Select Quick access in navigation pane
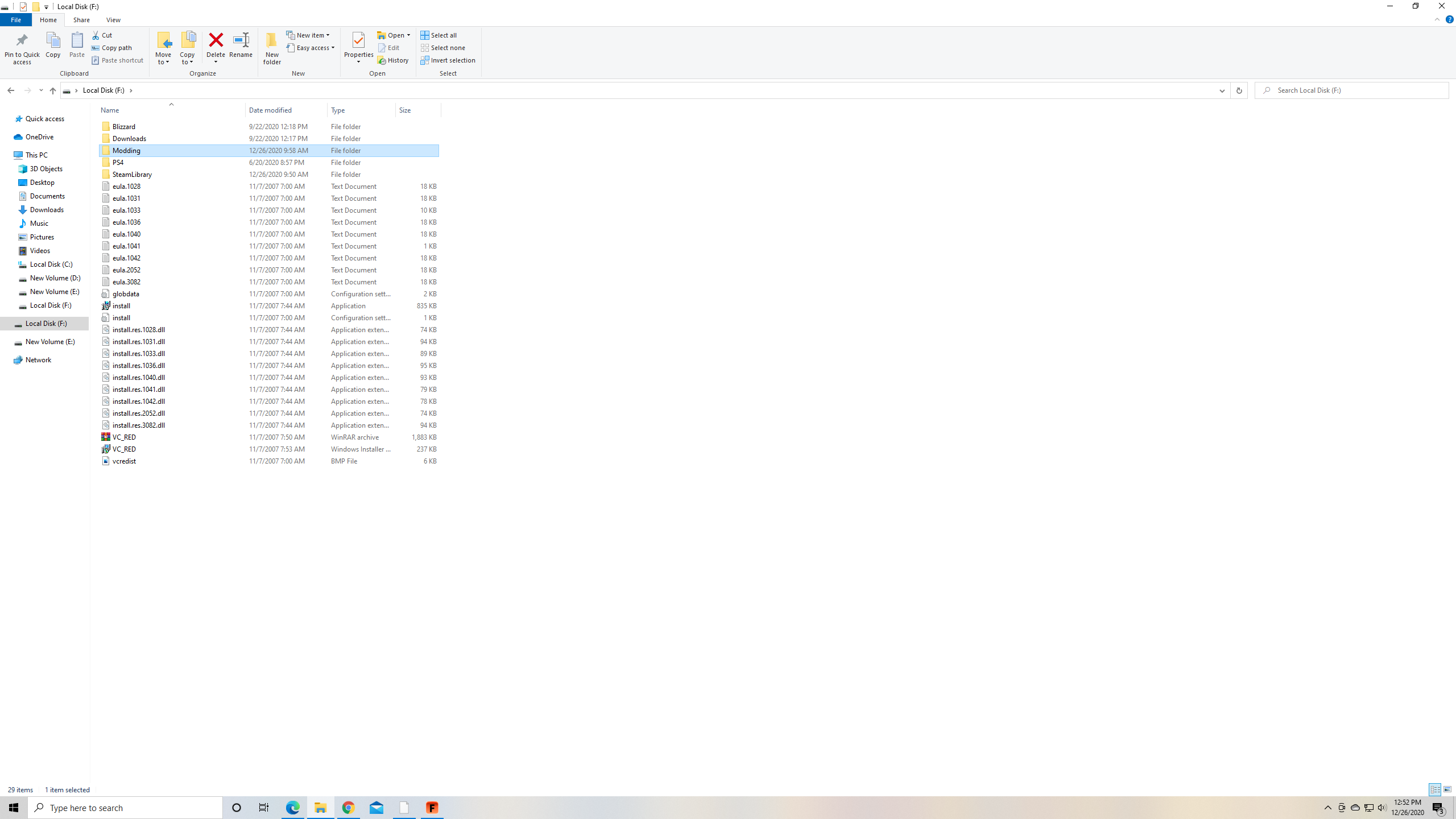Image resolution: width=1456 pixels, height=819 pixels. pyautogui.click(x=45, y=119)
